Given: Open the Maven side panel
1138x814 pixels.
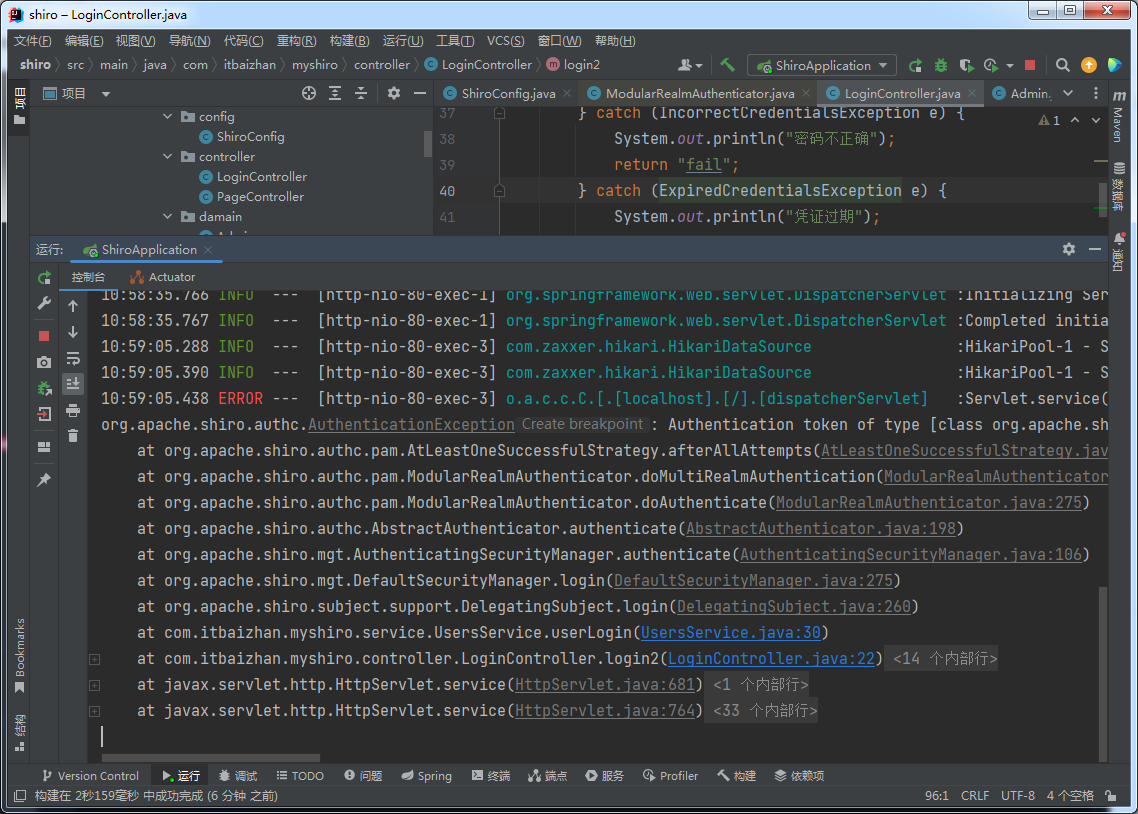Looking at the screenshot, I should [x=1118, y=118].
